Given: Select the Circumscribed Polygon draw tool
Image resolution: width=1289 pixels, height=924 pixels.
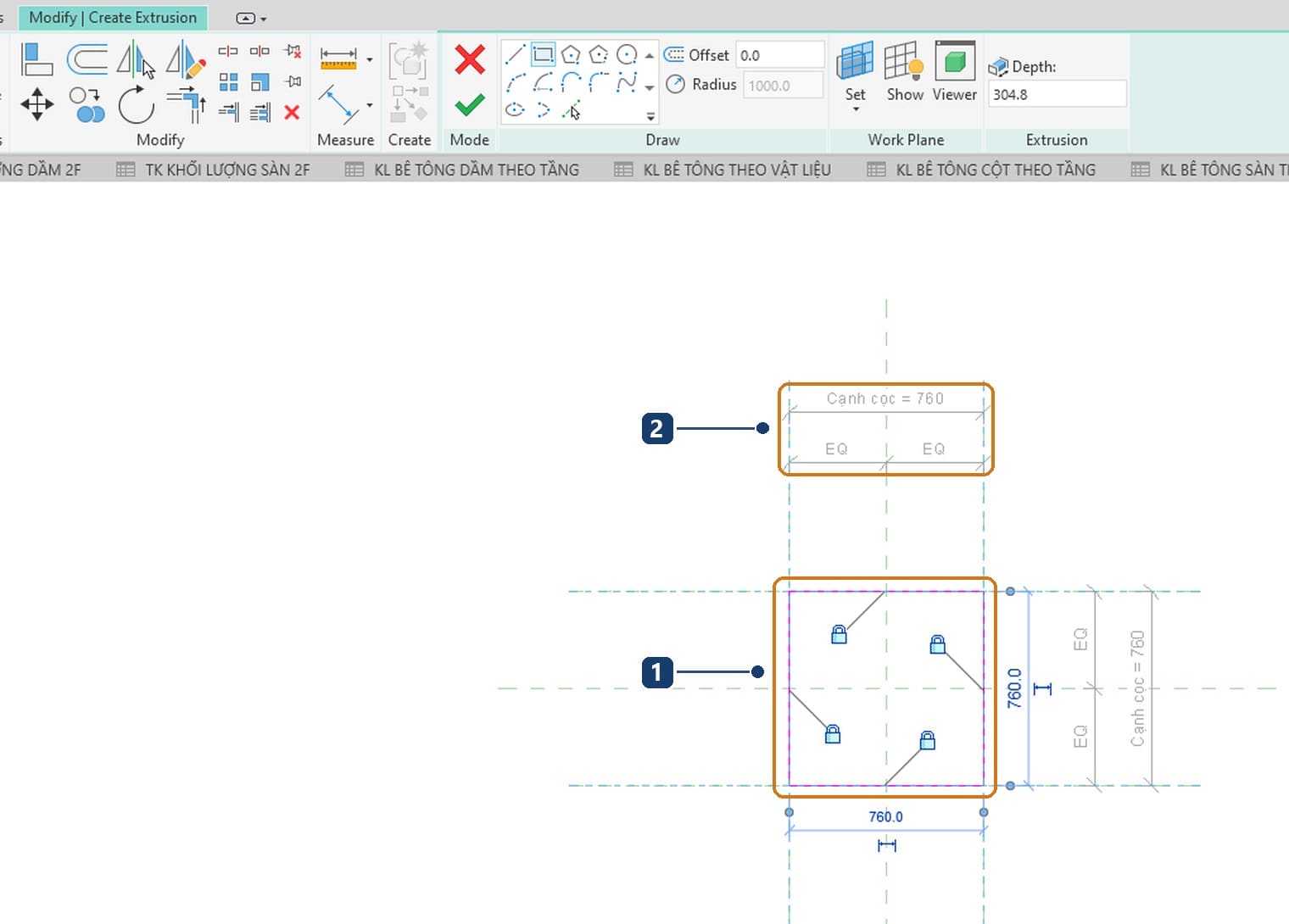Looking at the screenshot, I should pyautogui.click(x=599, y=55).
